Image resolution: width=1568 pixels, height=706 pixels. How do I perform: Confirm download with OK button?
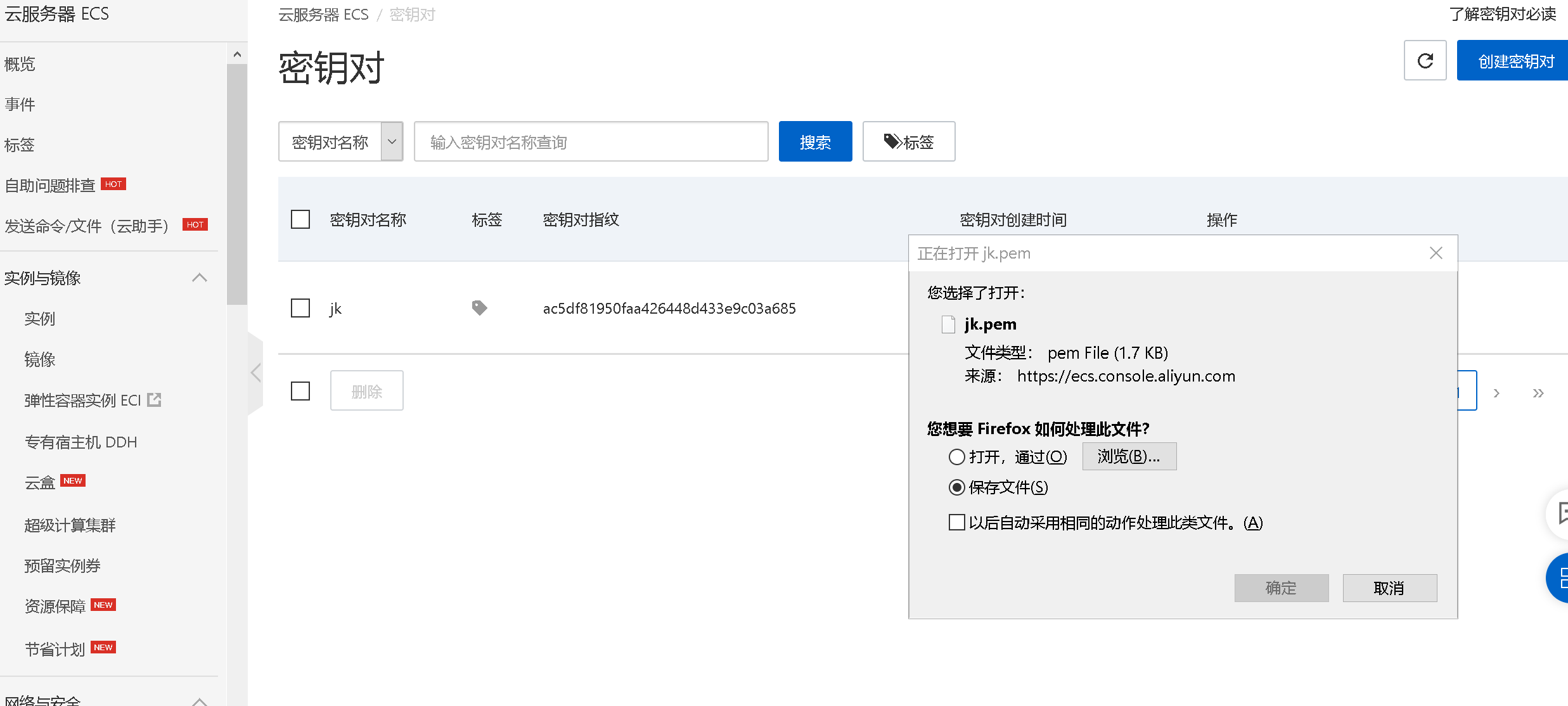1282,588
